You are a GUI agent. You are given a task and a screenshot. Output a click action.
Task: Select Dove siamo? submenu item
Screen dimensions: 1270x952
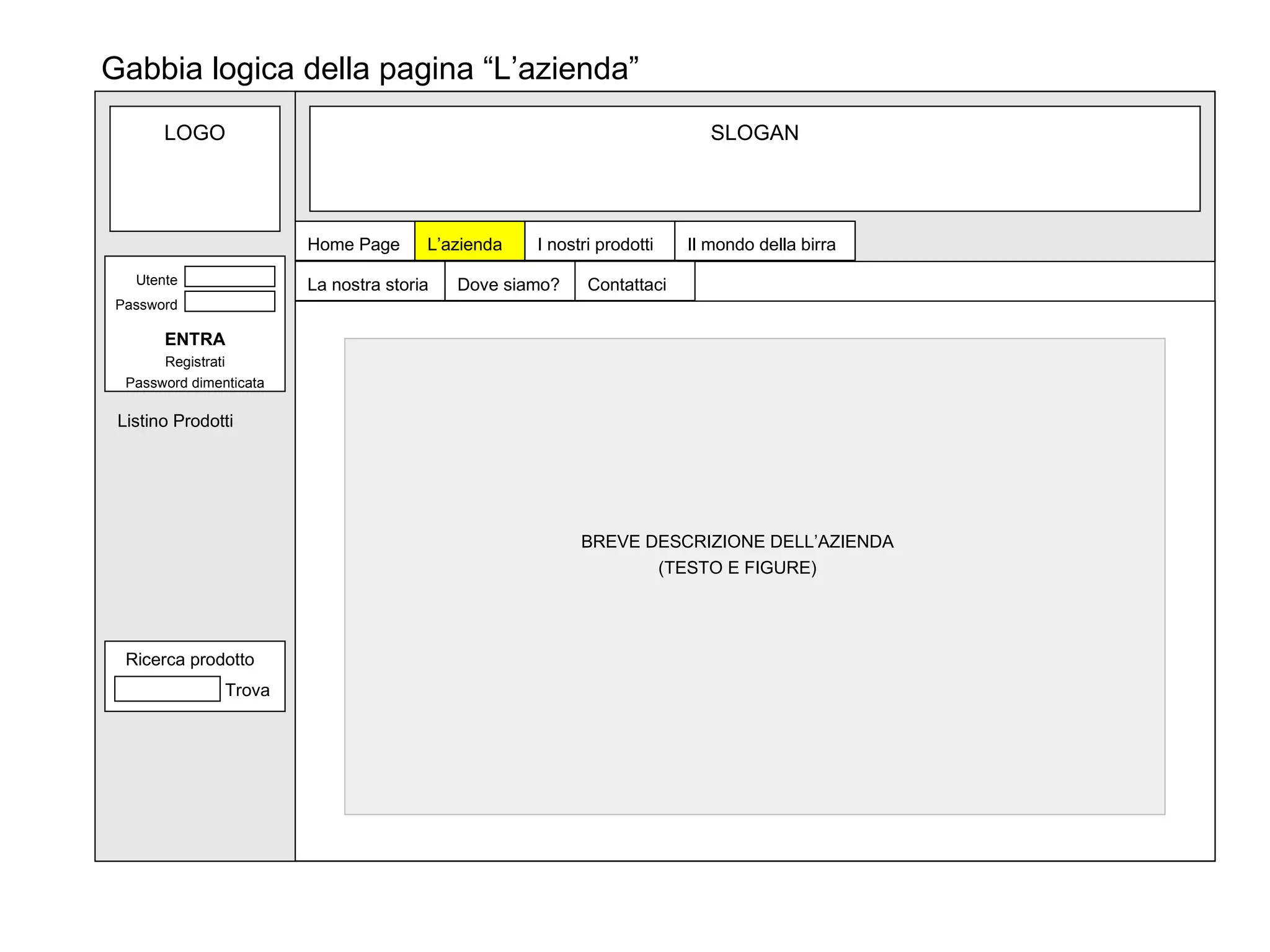point(510,281)
